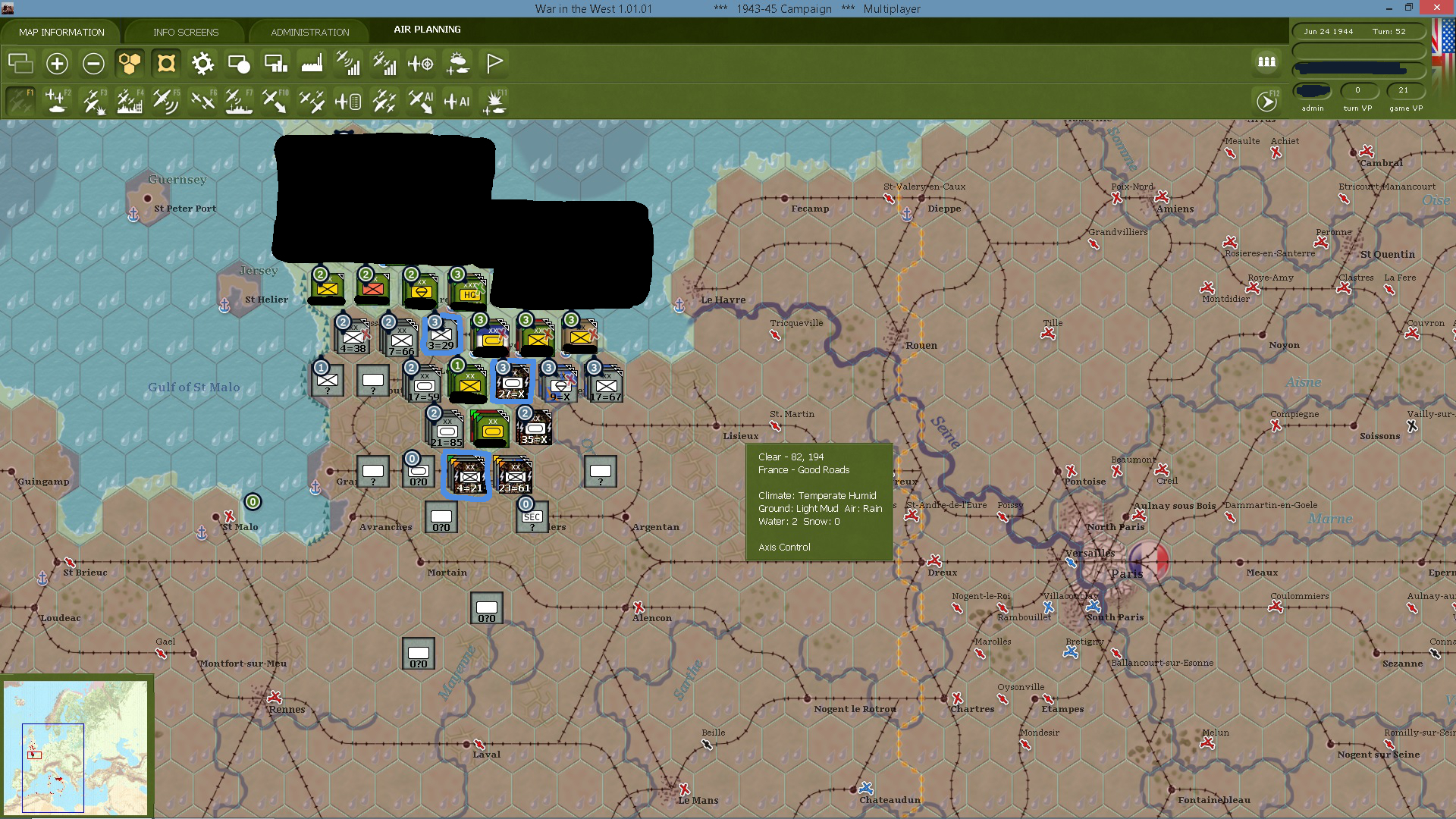The height and width of the screenshot is (819, 1456).
Task: Show the weather icon with plane and tank
Action: [x=457, y=64]
